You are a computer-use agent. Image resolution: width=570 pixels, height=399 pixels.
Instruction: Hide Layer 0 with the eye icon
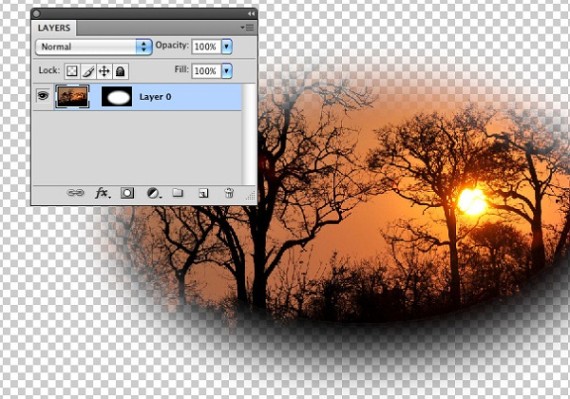(43, 96)
